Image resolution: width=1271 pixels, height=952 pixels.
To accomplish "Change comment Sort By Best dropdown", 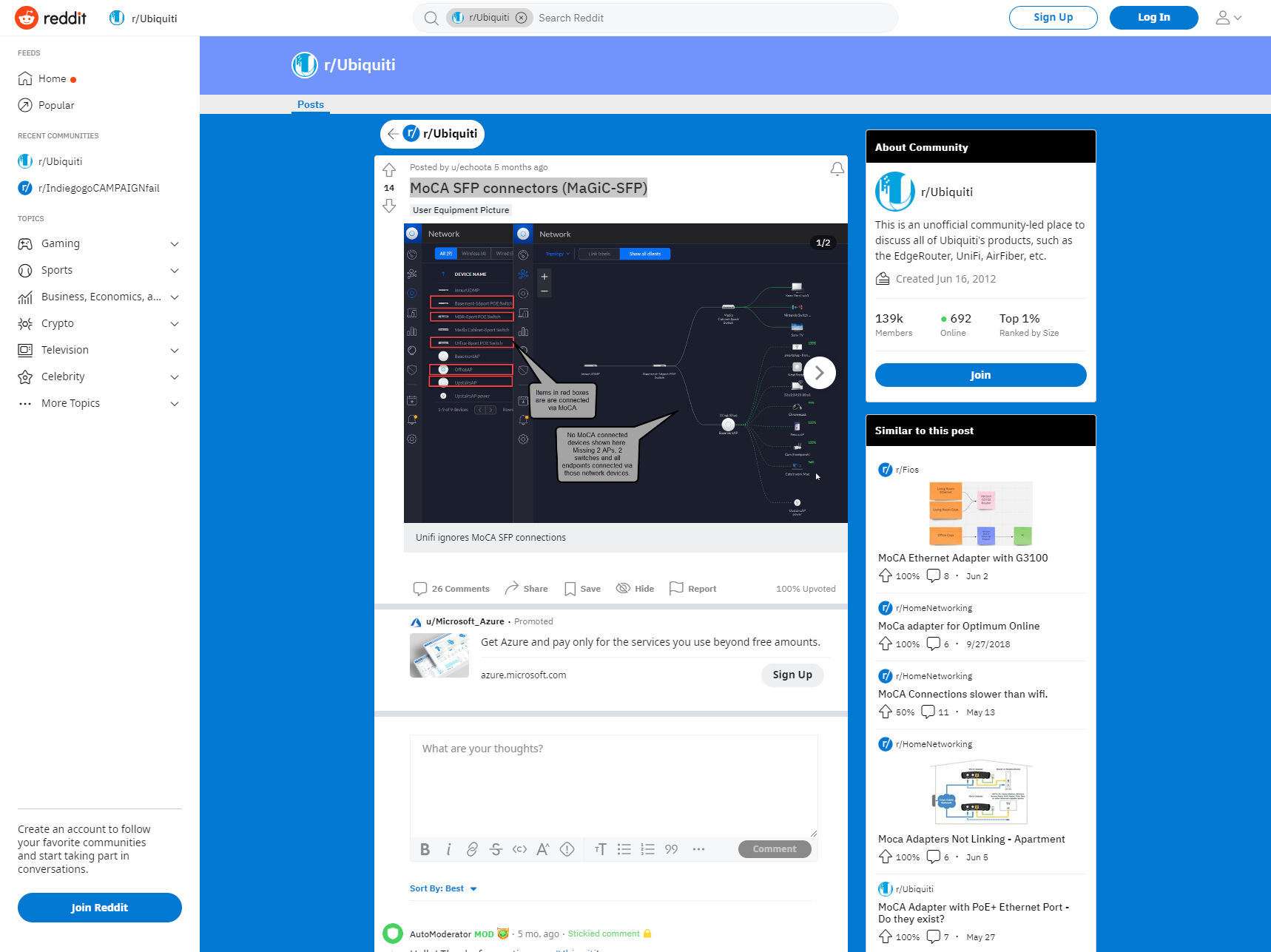I will [443, 888].
